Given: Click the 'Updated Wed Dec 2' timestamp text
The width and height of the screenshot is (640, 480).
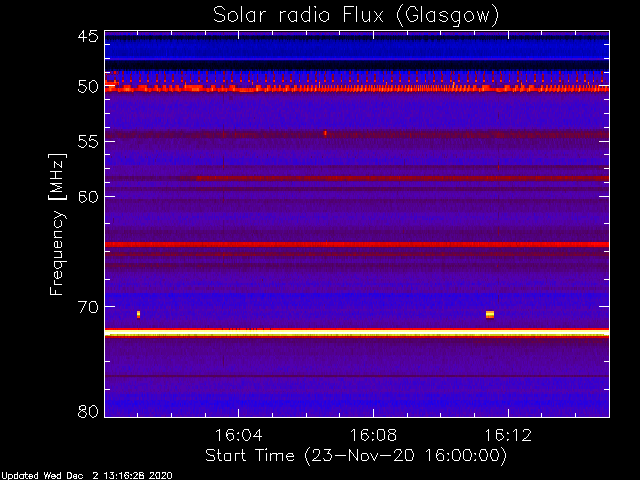Looking at the screenshot, I should pyautogui.click(x=87, y=476).
